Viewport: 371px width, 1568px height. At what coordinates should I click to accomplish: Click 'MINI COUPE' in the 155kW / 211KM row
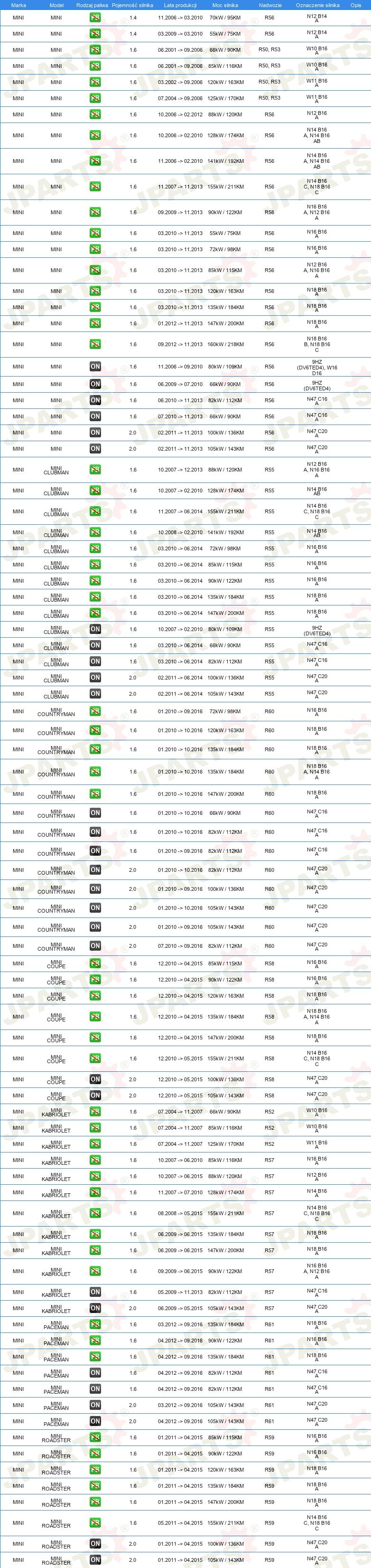[x=56, y=1059]
